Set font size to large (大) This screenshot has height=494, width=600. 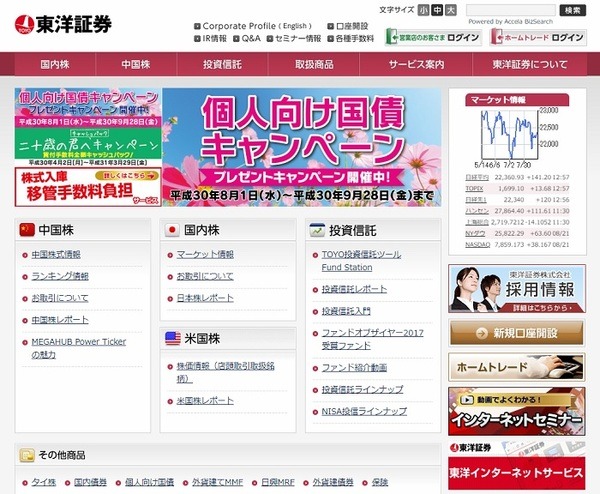[451, 10]
